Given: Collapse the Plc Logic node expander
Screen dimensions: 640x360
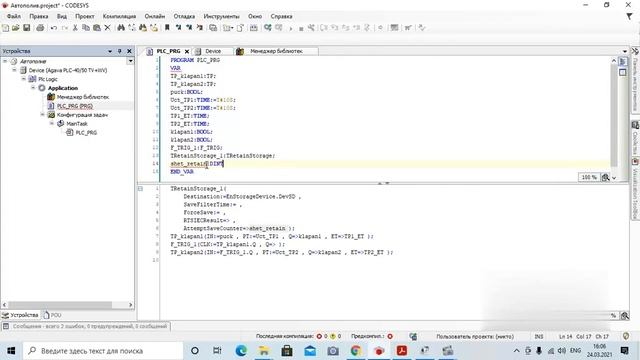Looking at the screenshot, I should (x=24, y=79).
